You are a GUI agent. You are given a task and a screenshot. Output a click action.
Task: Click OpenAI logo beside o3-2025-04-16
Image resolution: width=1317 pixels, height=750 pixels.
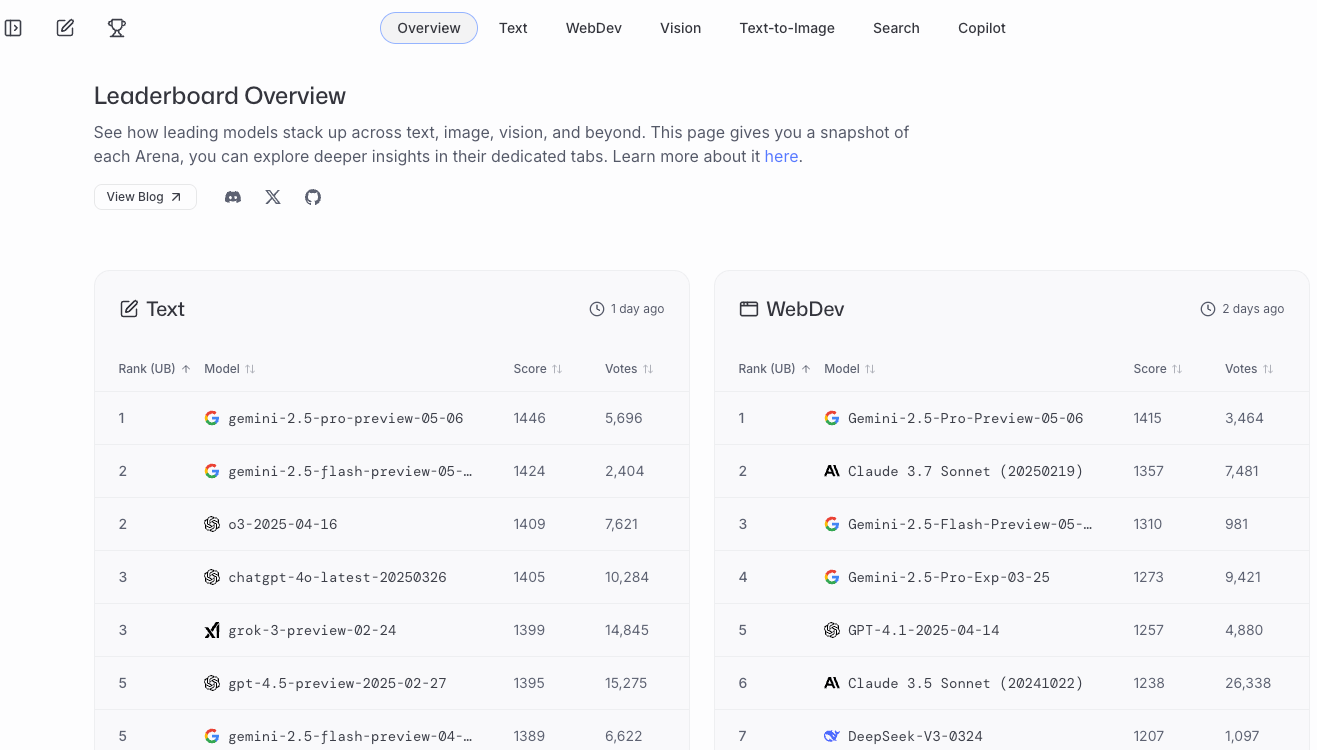[212, 524]
